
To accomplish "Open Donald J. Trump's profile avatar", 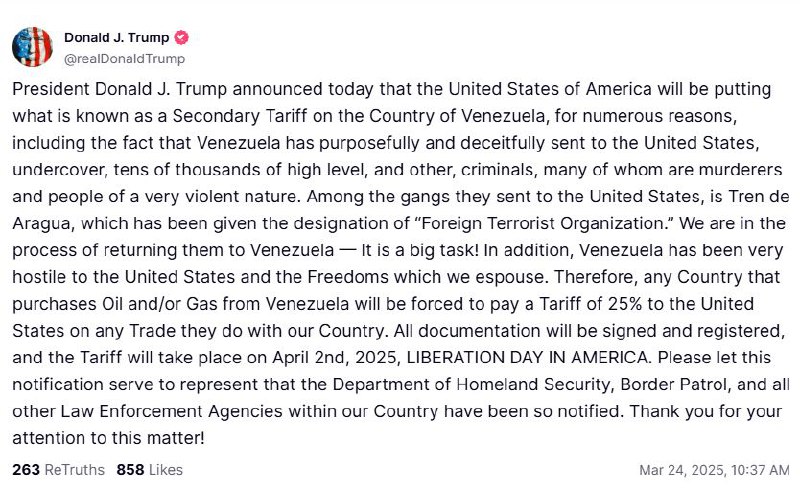I will 32,47.
